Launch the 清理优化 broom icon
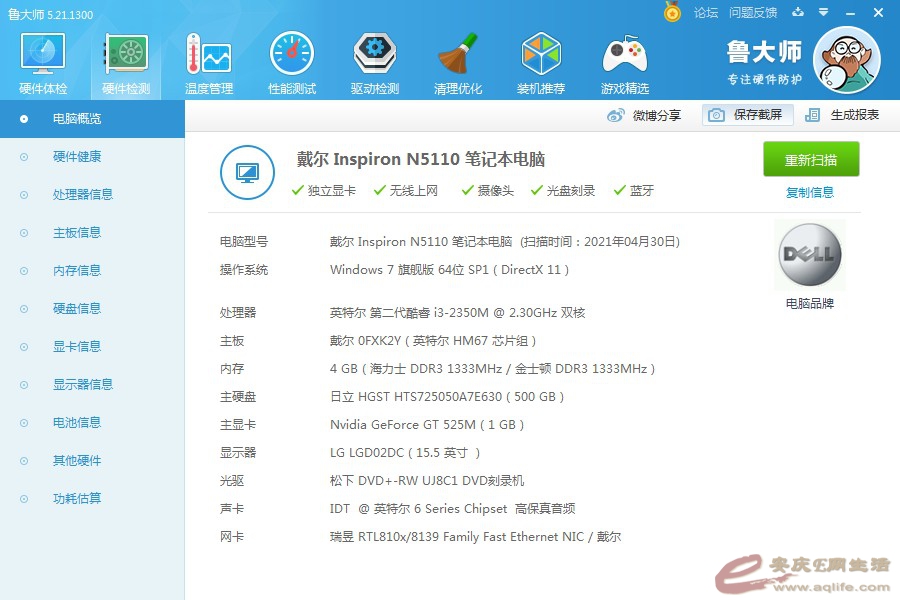900x600 pixels. (x=458, y=55)
